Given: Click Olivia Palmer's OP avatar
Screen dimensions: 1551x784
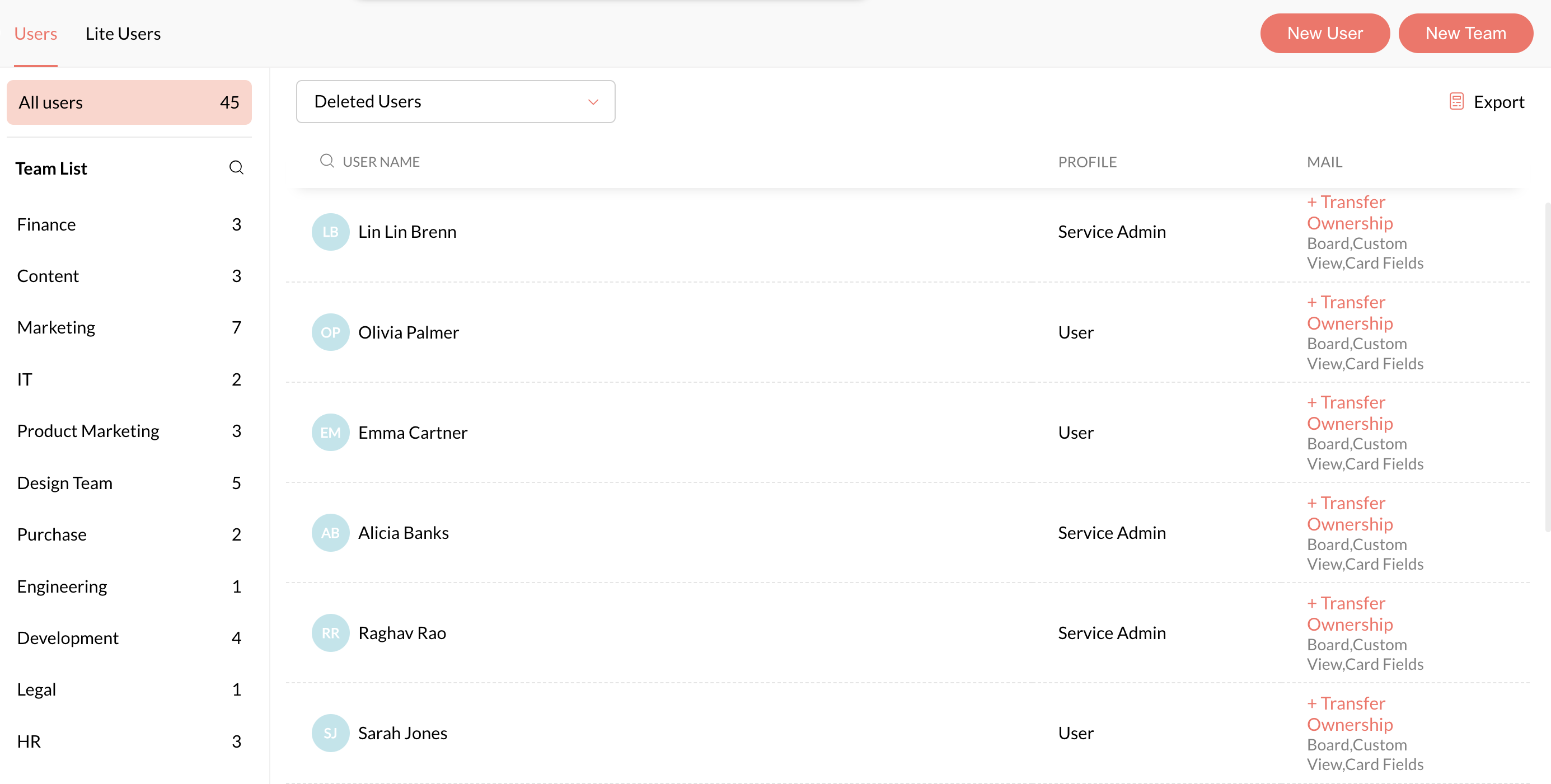Looking at the screenshot, I should point(330,332).
